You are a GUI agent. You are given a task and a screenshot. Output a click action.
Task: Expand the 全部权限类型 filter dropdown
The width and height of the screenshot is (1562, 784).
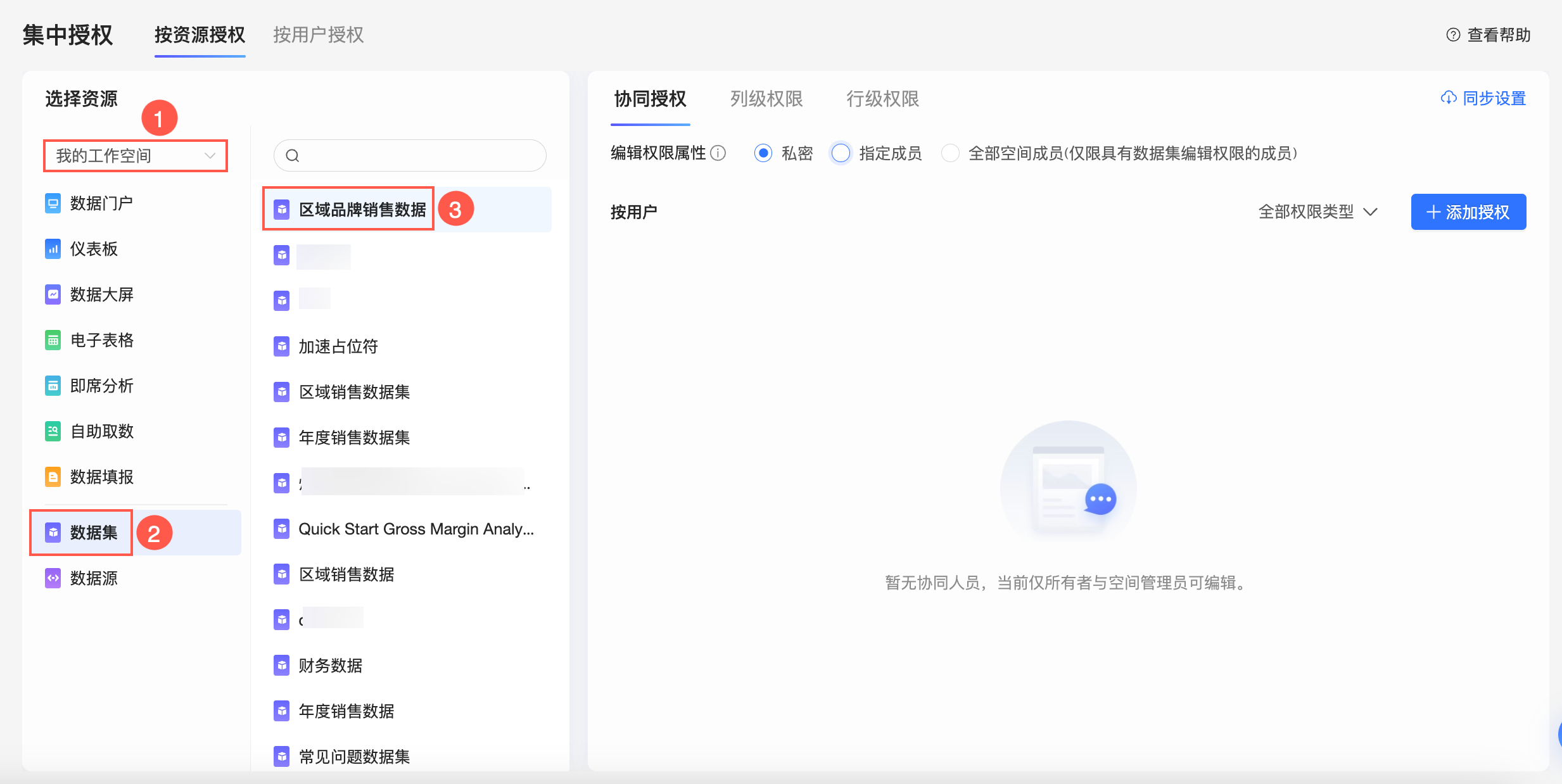click(1318, 212)
